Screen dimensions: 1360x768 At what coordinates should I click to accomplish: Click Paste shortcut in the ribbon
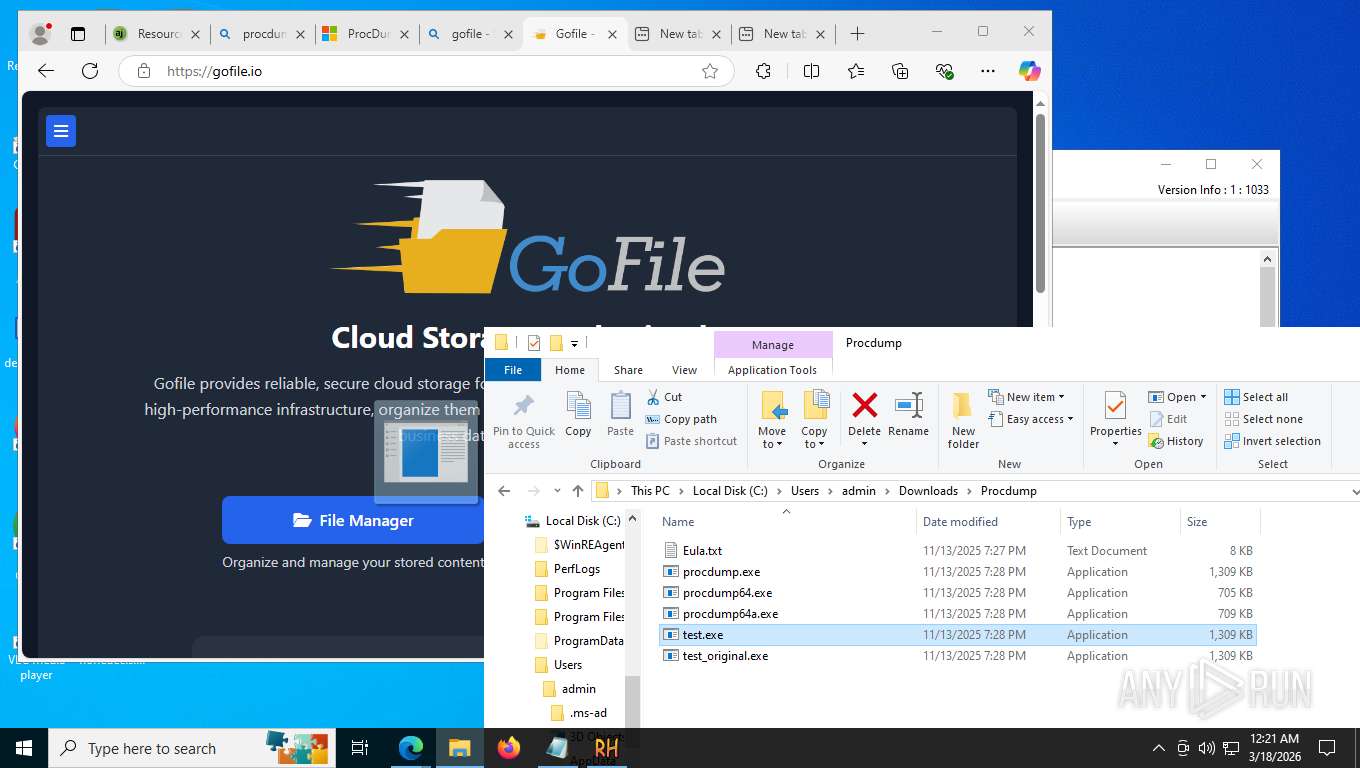[x=691, y=441]
